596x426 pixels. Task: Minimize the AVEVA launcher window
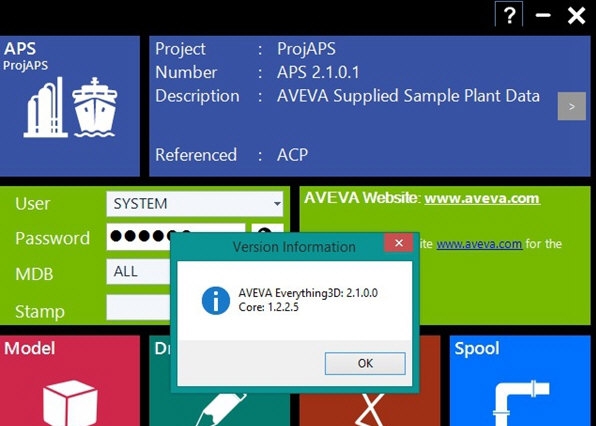[543, 15]
